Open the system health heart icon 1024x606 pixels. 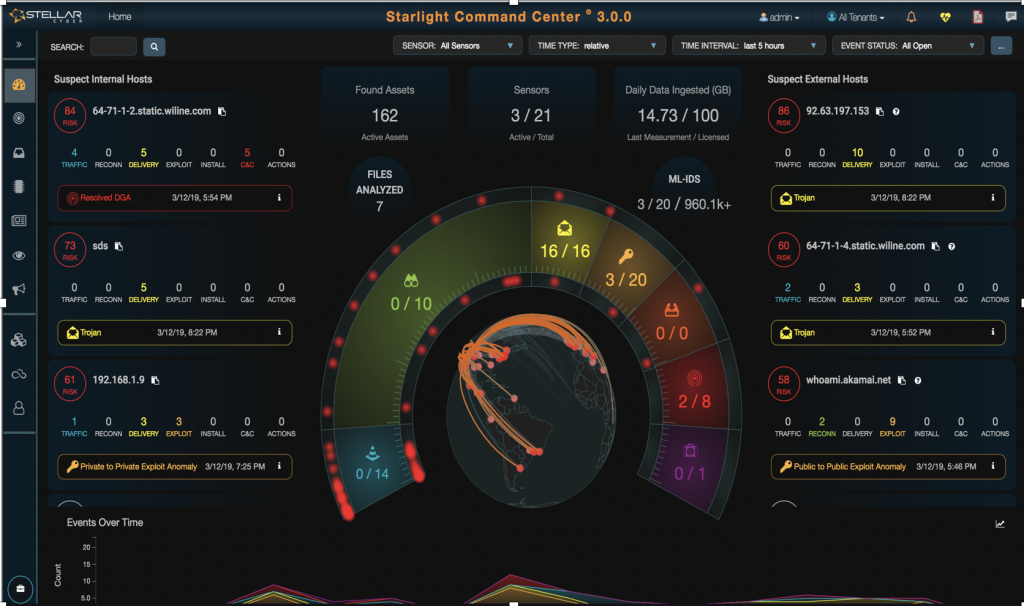945,17
